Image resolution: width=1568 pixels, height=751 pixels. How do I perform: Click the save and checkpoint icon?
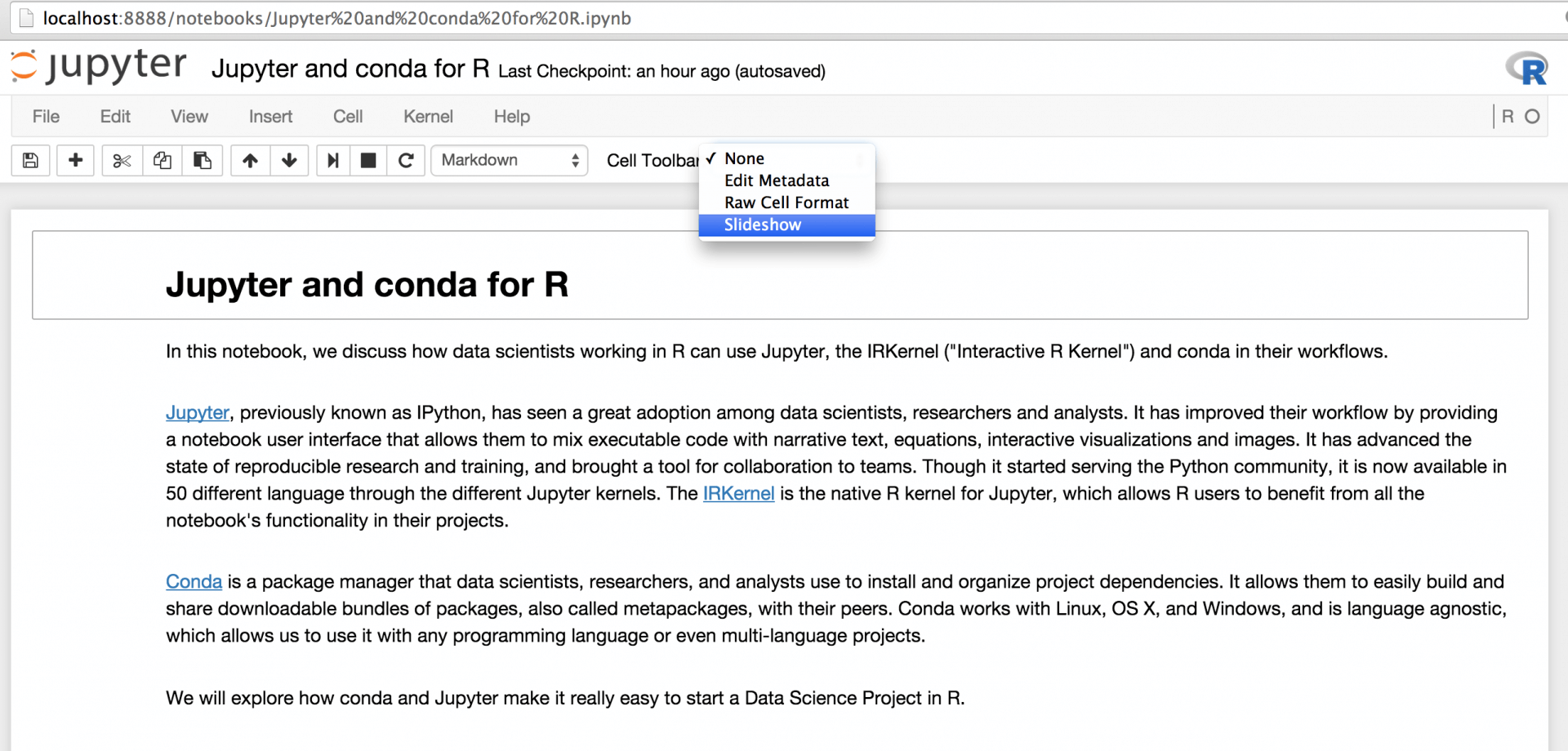pos(30,161)
